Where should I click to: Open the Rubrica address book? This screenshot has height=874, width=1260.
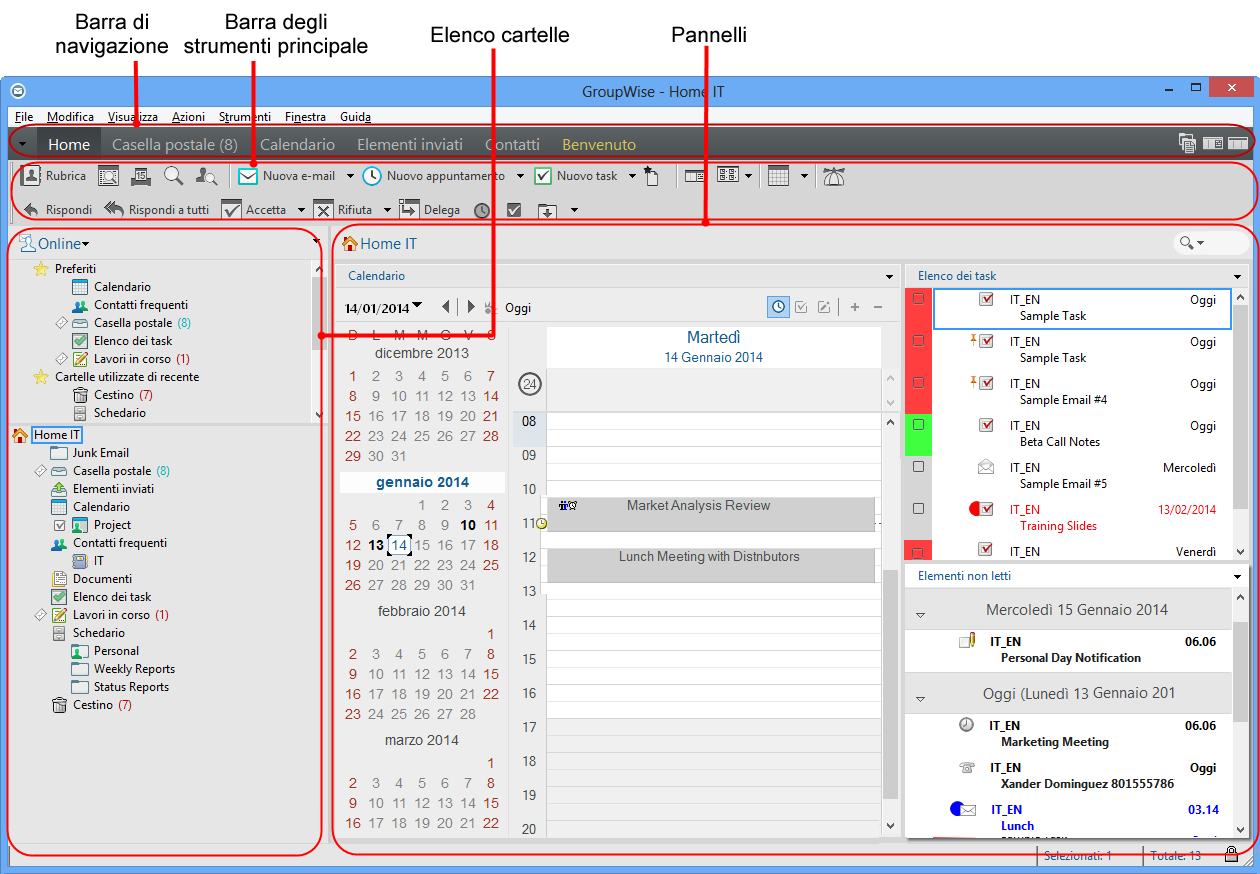[x=54, y=176]
